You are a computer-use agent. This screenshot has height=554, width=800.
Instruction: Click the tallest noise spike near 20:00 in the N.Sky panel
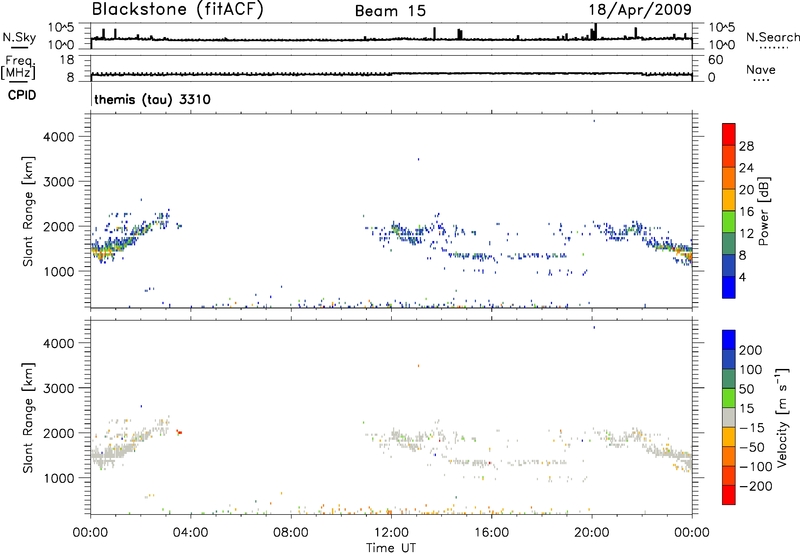pyautogui.click(x=595, y=32)
